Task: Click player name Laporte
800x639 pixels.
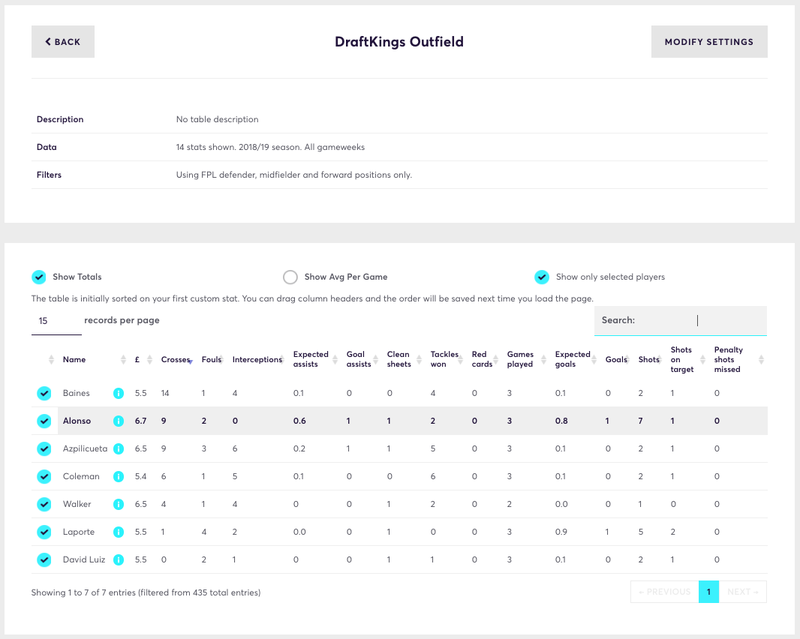Action: pos(79,532)
